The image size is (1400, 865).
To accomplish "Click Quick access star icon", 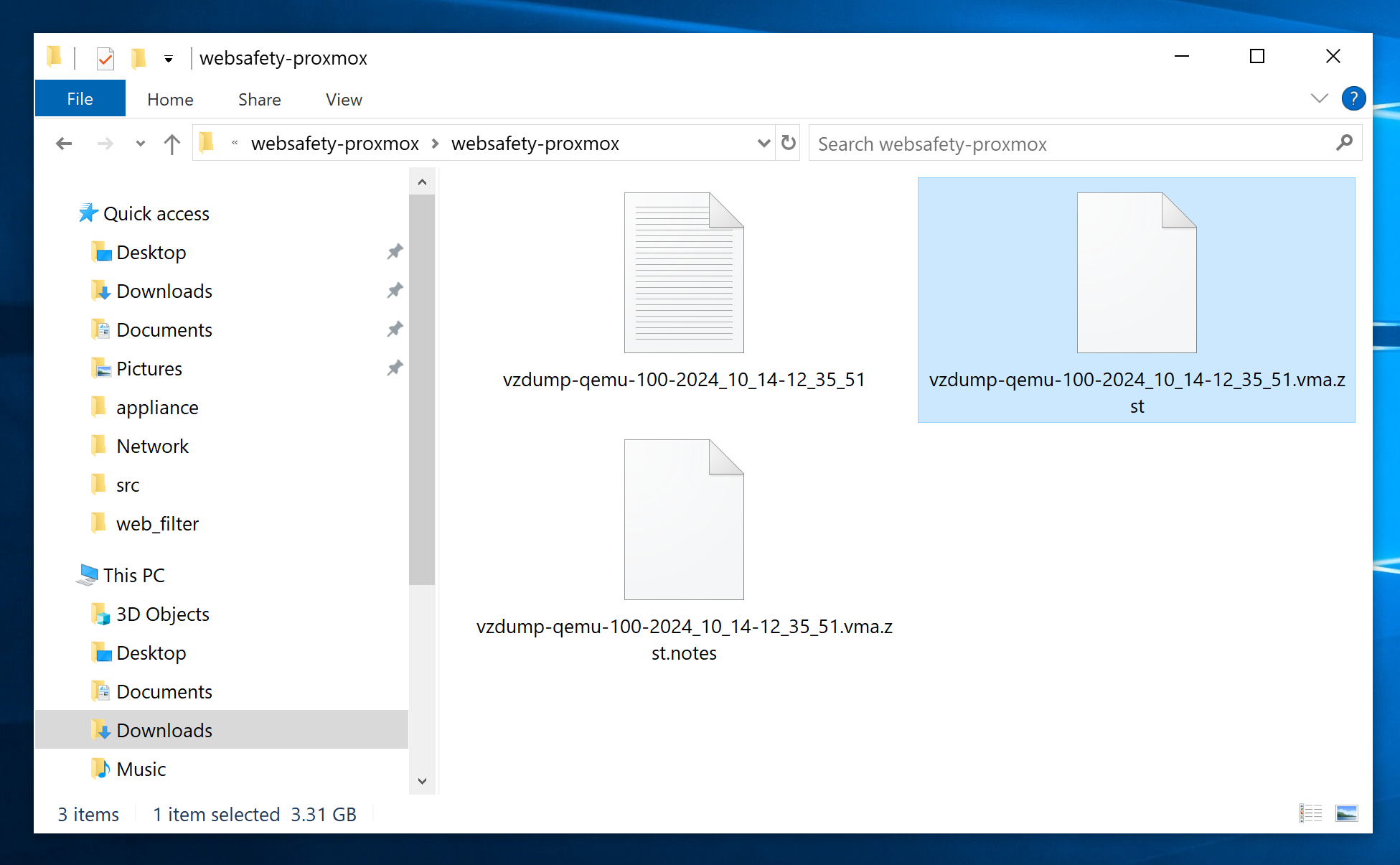I will 88,212.
